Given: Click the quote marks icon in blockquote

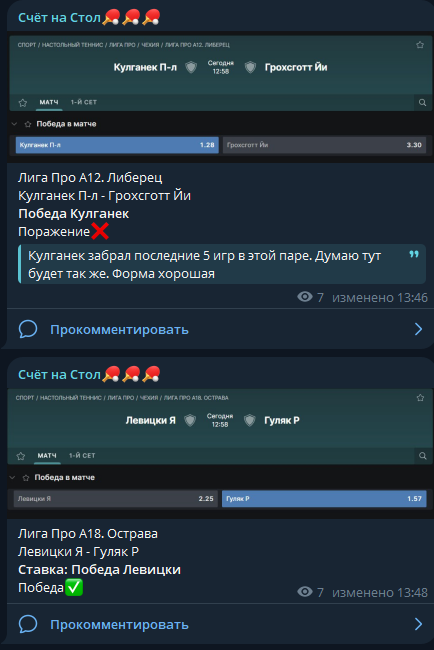Looking at the screenshot, I should click(x=414, y=254).
